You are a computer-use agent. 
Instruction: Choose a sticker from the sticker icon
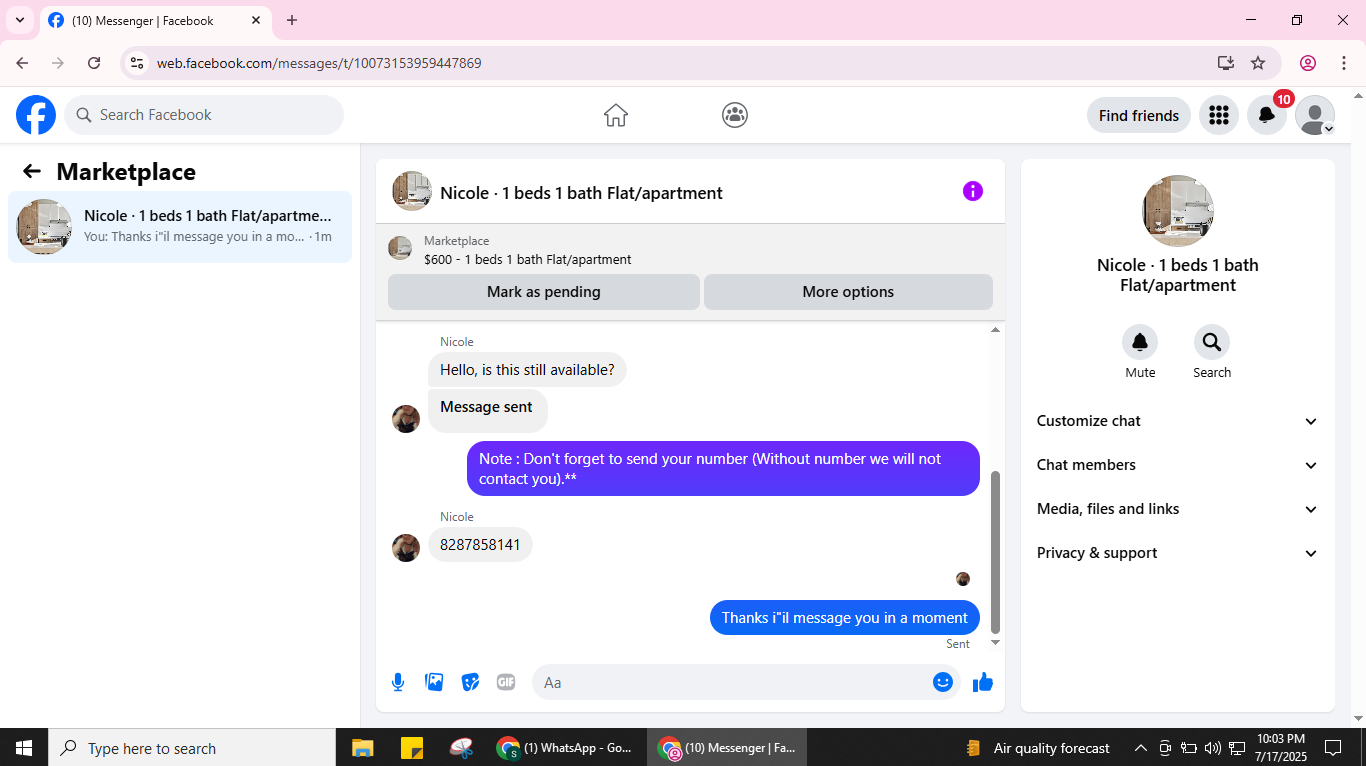(x=470, y=682)
